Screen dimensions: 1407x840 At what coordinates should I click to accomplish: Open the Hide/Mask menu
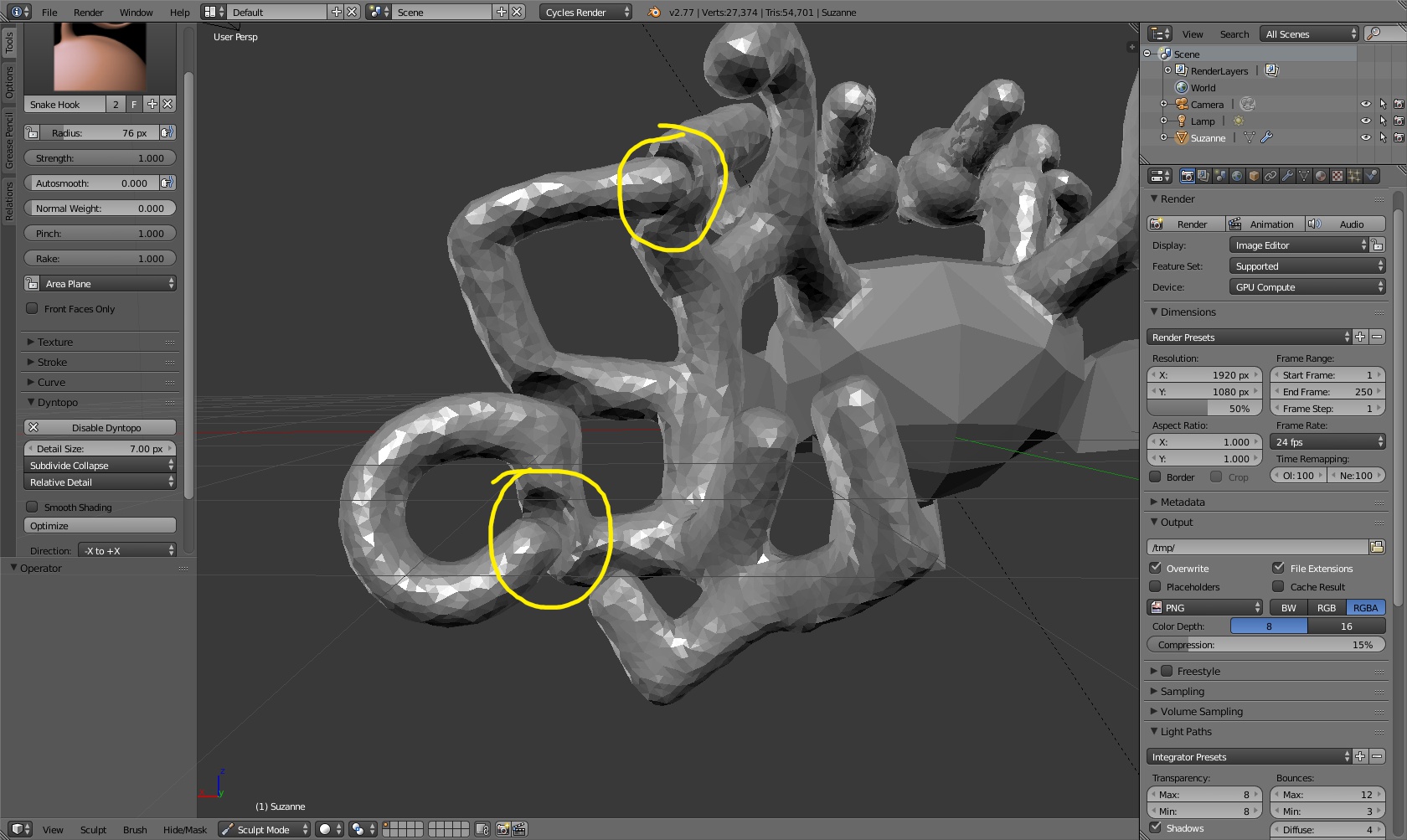(185, 829)
